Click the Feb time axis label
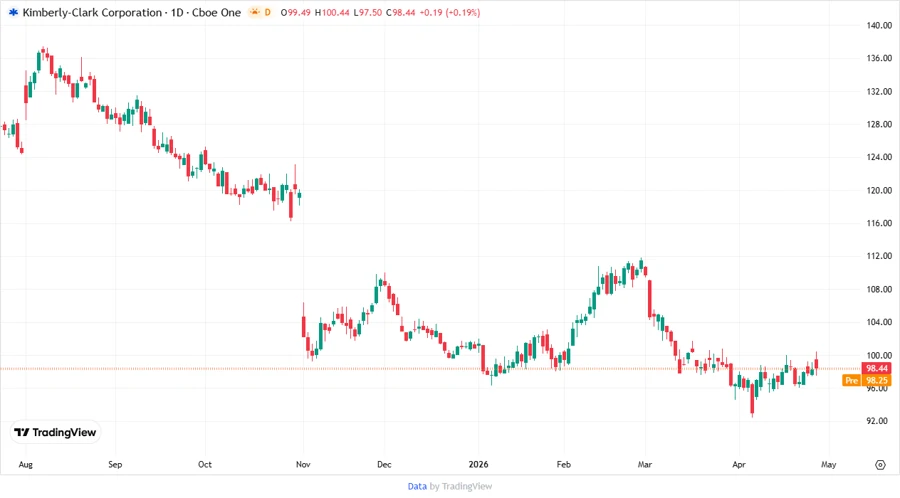Image resolution: width=900 pixels, height=498 pixels. pyautogui.click(x=564, y=464)
